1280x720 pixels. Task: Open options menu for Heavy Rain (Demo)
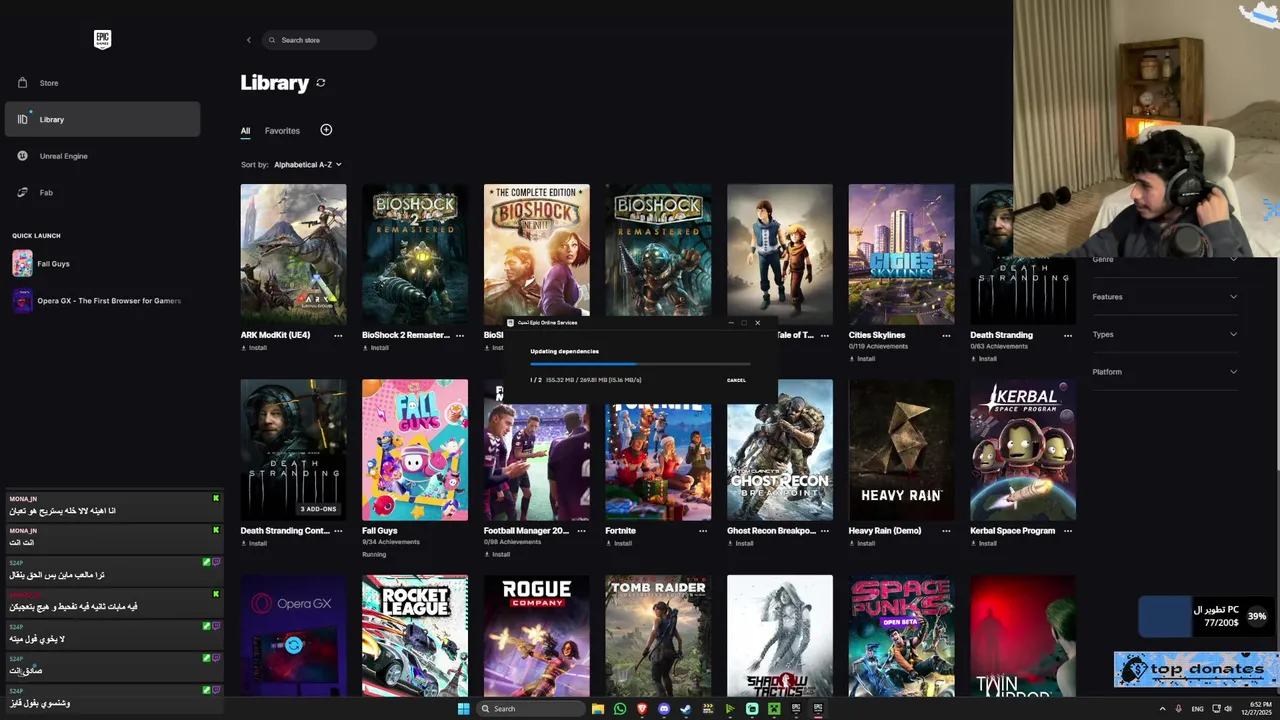click(946, 531)
